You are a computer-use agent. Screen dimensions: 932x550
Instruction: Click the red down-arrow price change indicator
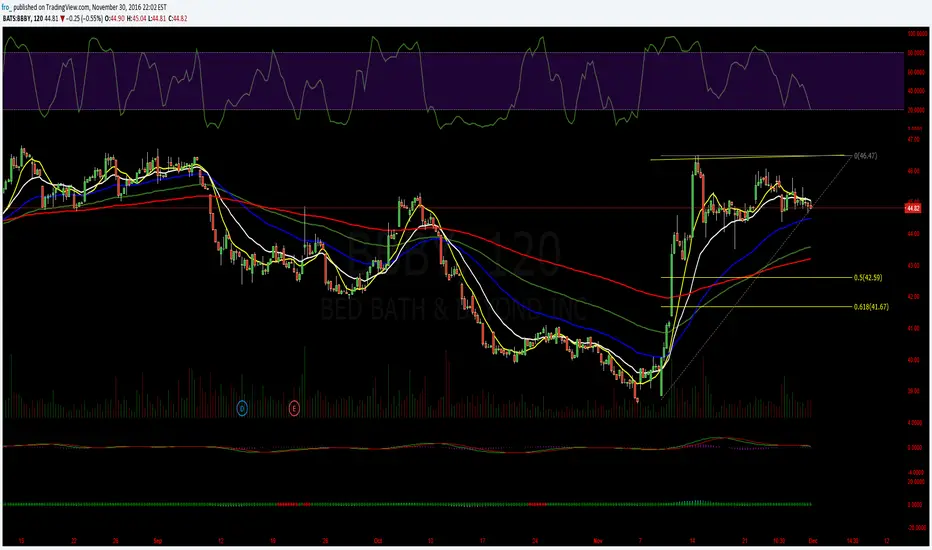62,18
